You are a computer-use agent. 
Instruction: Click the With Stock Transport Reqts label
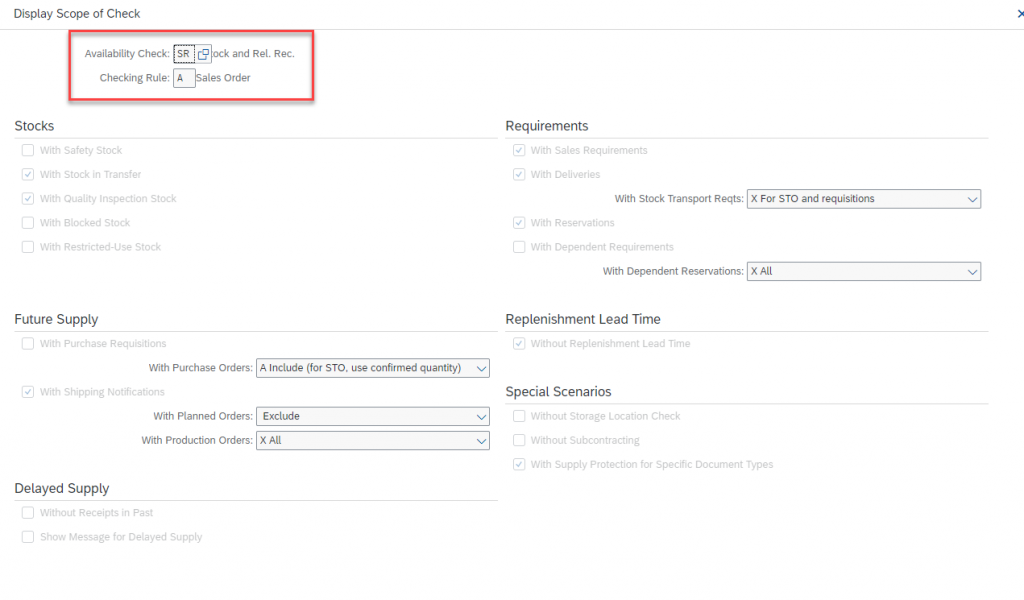coord(679,198)
